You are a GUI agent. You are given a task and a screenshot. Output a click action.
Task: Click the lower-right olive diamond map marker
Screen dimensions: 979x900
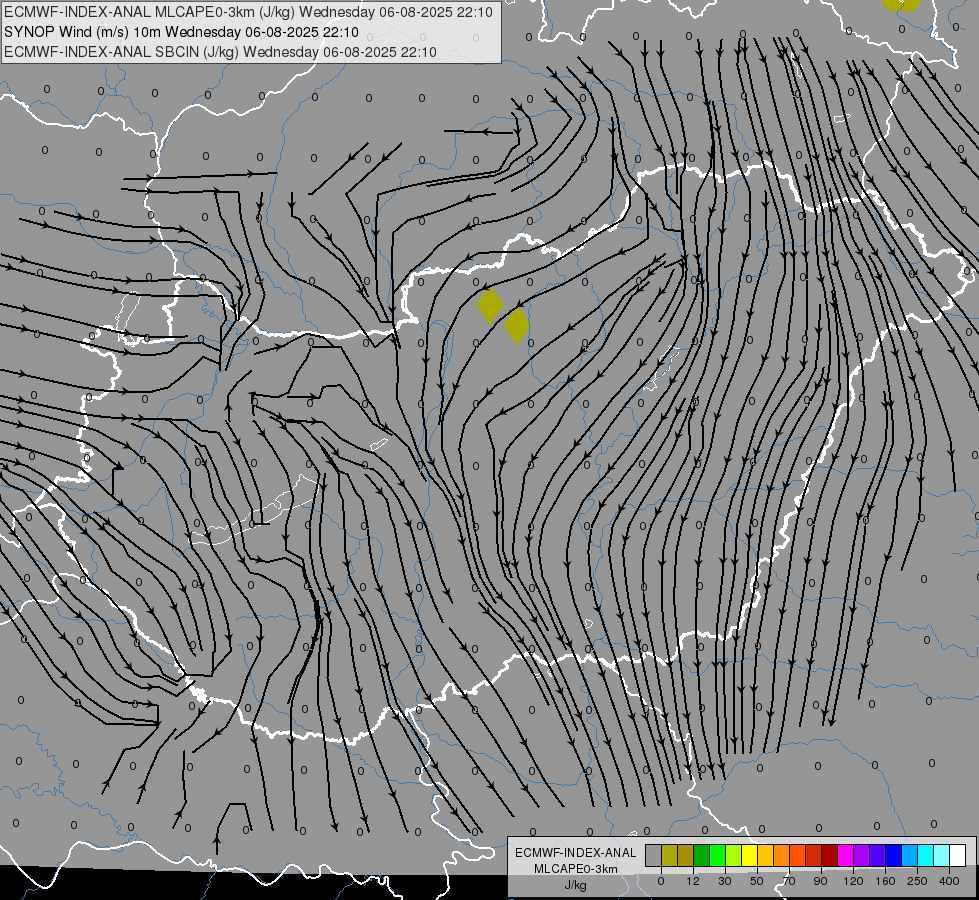click(x=517, y=325)
